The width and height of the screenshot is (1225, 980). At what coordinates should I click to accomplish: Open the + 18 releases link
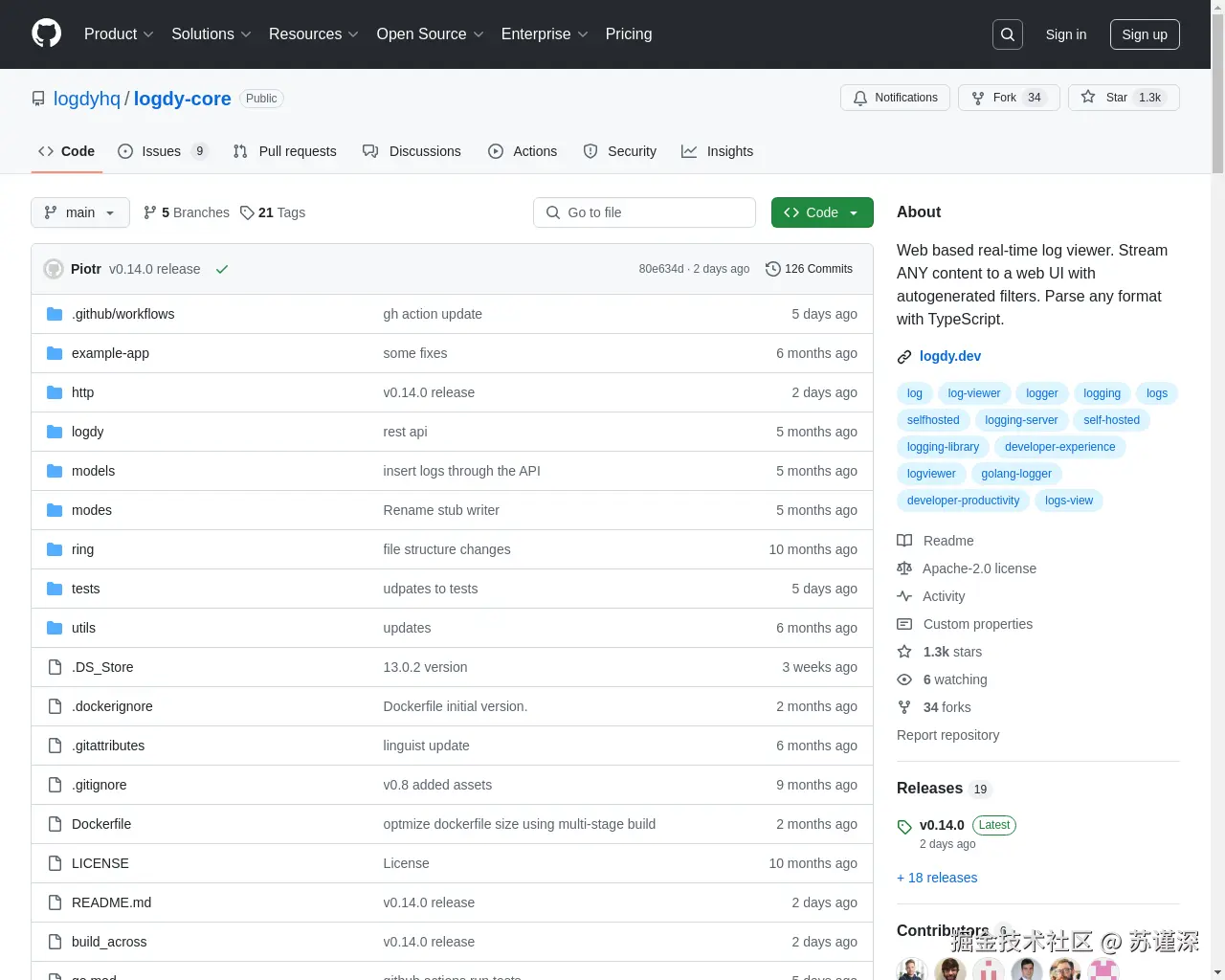coord(937,878)
